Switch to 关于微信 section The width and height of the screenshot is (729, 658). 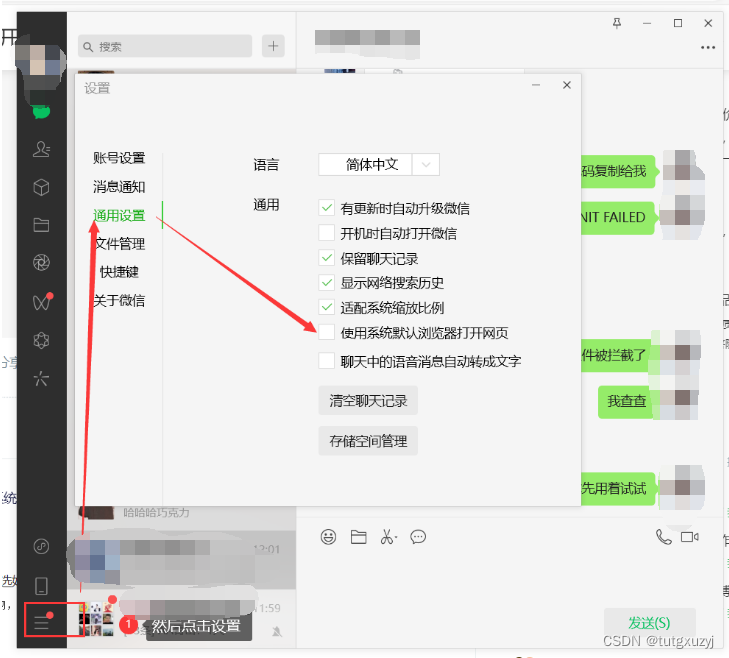(119, 300)
